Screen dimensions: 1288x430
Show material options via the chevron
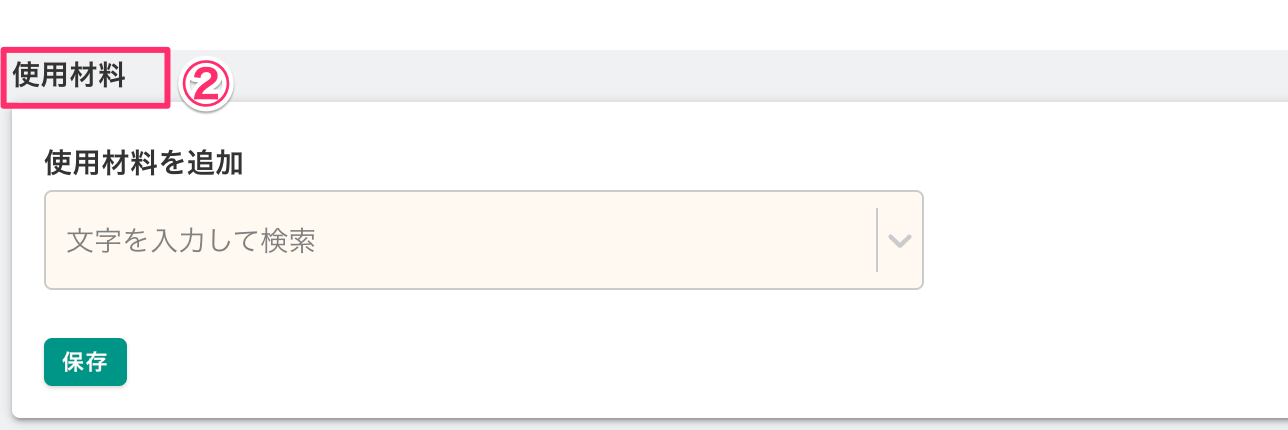(900, 241)
